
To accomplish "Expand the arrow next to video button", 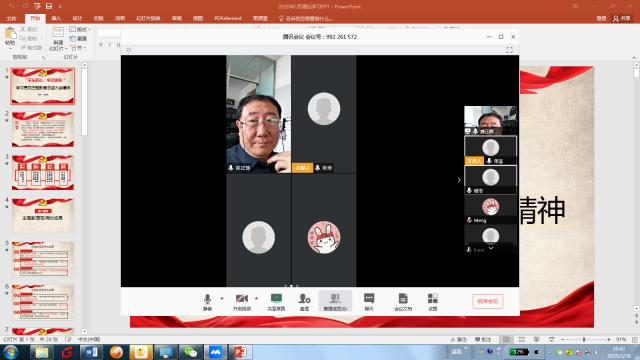I will (256, 298).
